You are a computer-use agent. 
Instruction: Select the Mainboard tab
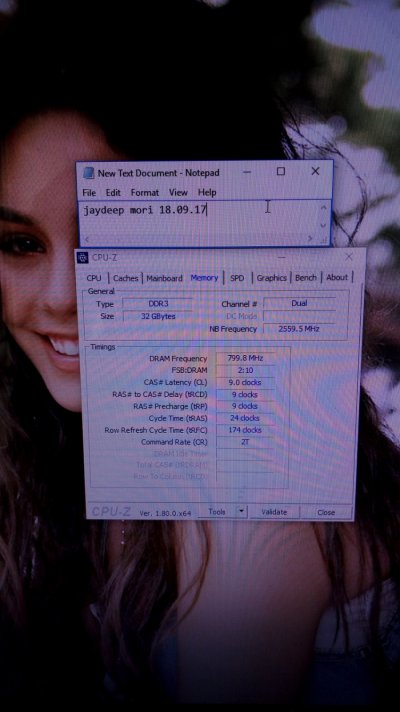(164, 278)
